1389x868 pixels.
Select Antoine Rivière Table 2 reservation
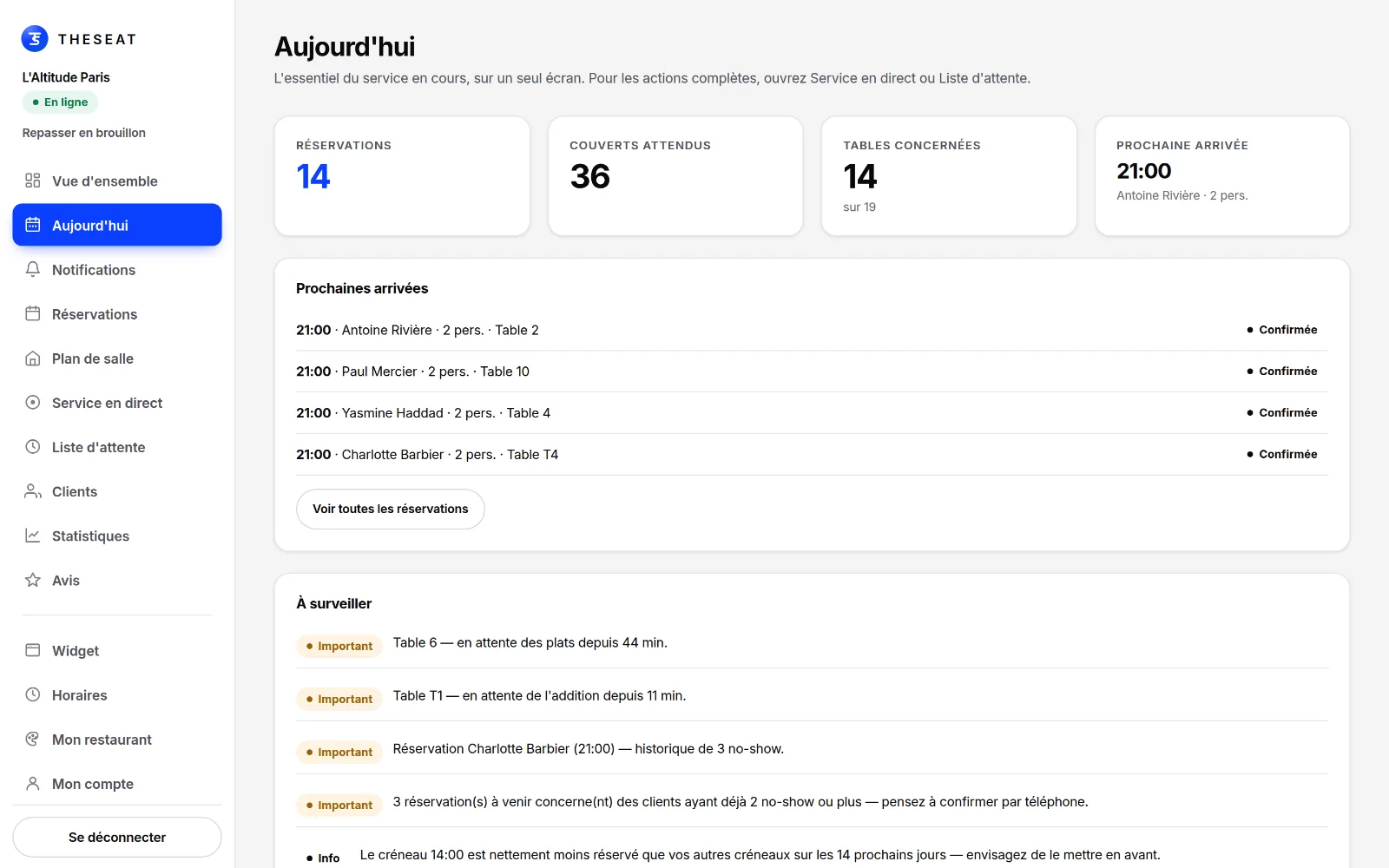point(812,330)
